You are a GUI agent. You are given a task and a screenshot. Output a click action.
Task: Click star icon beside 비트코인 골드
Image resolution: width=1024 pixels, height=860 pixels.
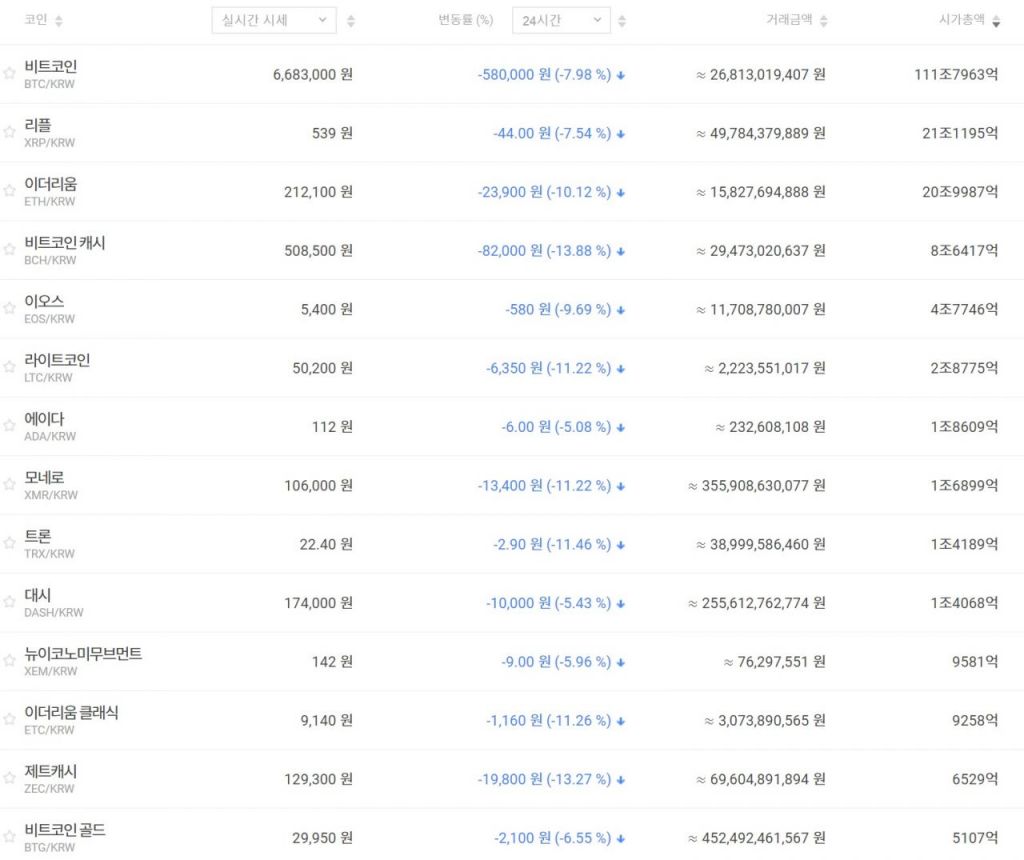pyautogui.click(x=10, y=838)
